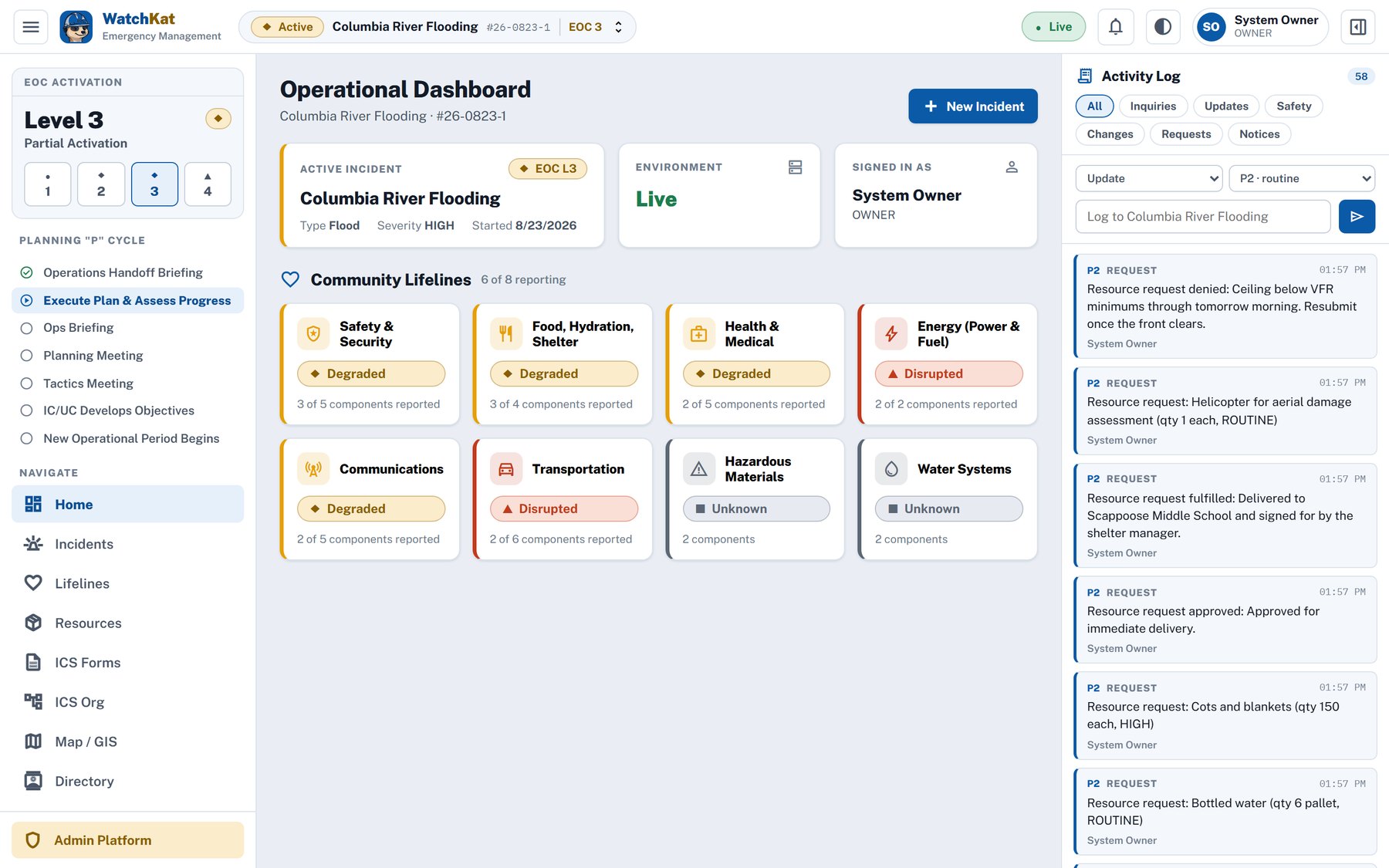Toggle the dark mode contrast icon
1389x868 pixels.
pos(1163,27)
